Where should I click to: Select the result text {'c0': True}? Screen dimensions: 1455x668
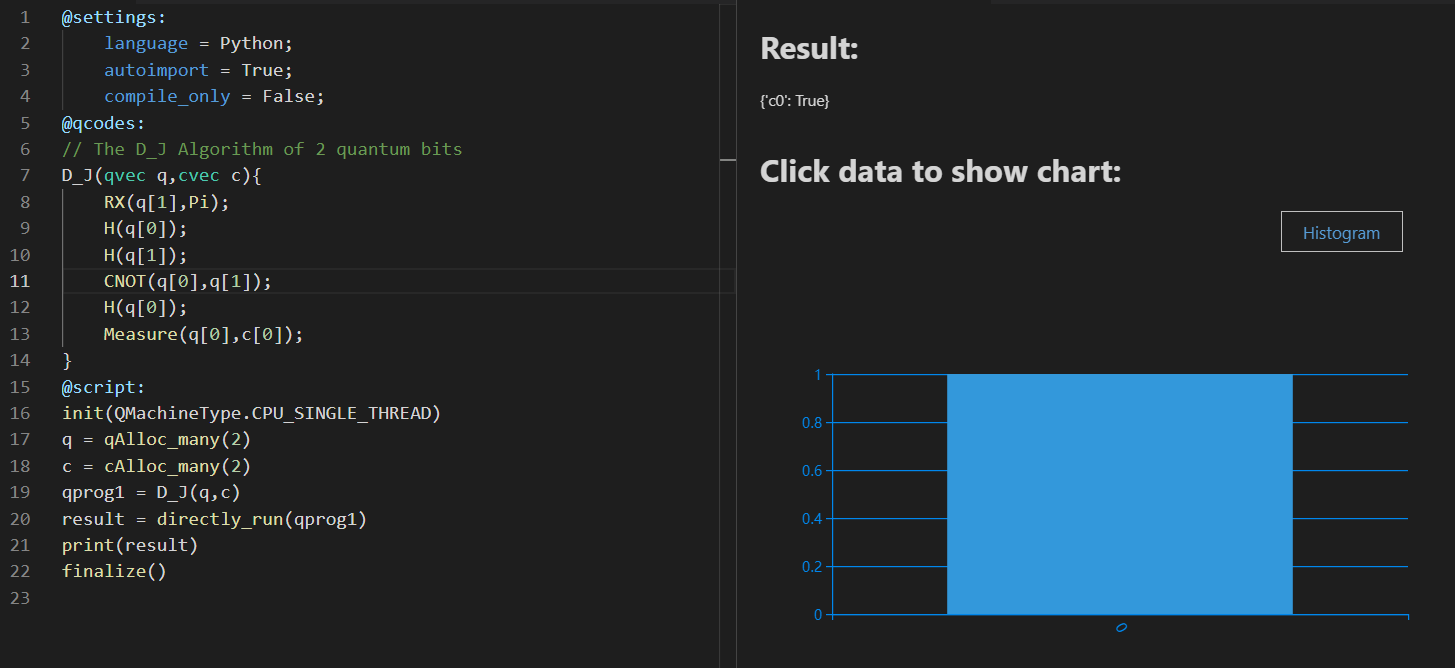click(x=795, y=101)
